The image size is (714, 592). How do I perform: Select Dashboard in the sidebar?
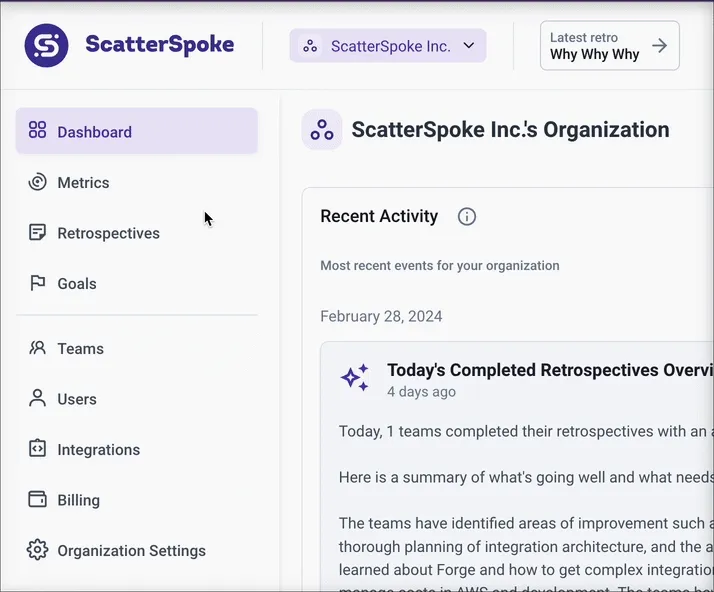click(137, 131)
